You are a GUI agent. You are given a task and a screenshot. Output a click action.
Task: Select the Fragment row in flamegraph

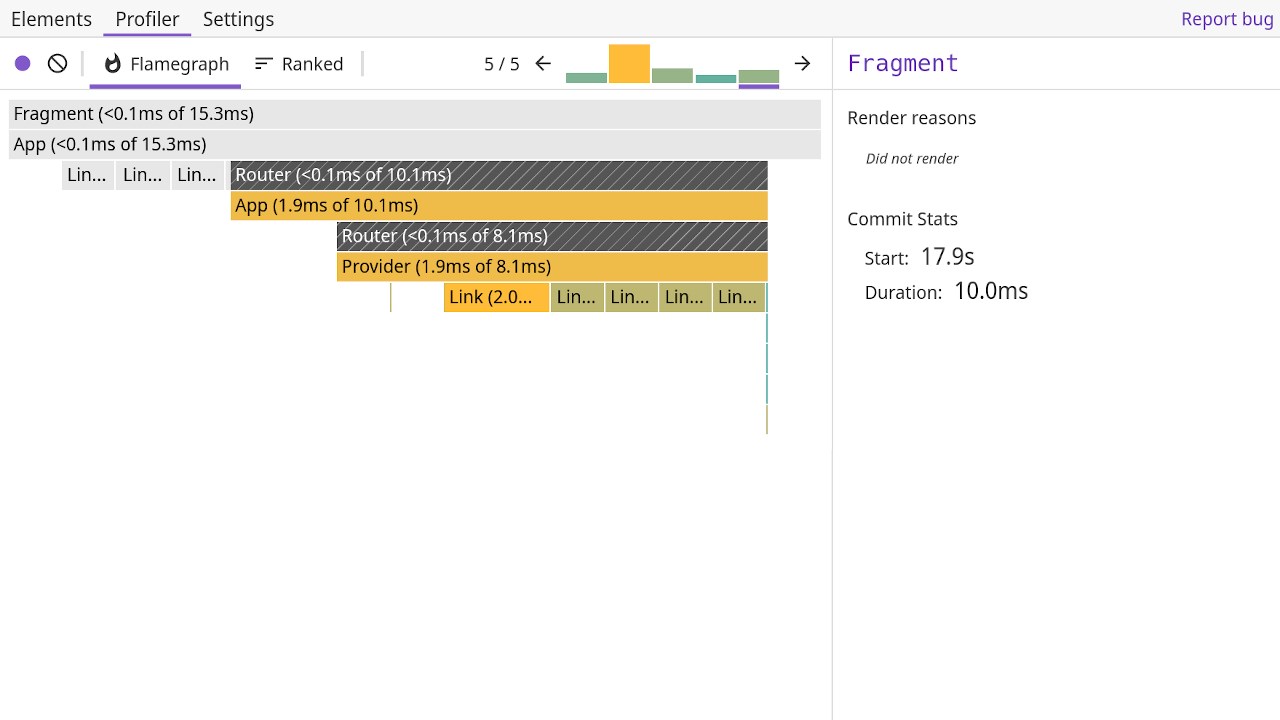[x=414, y=114]
